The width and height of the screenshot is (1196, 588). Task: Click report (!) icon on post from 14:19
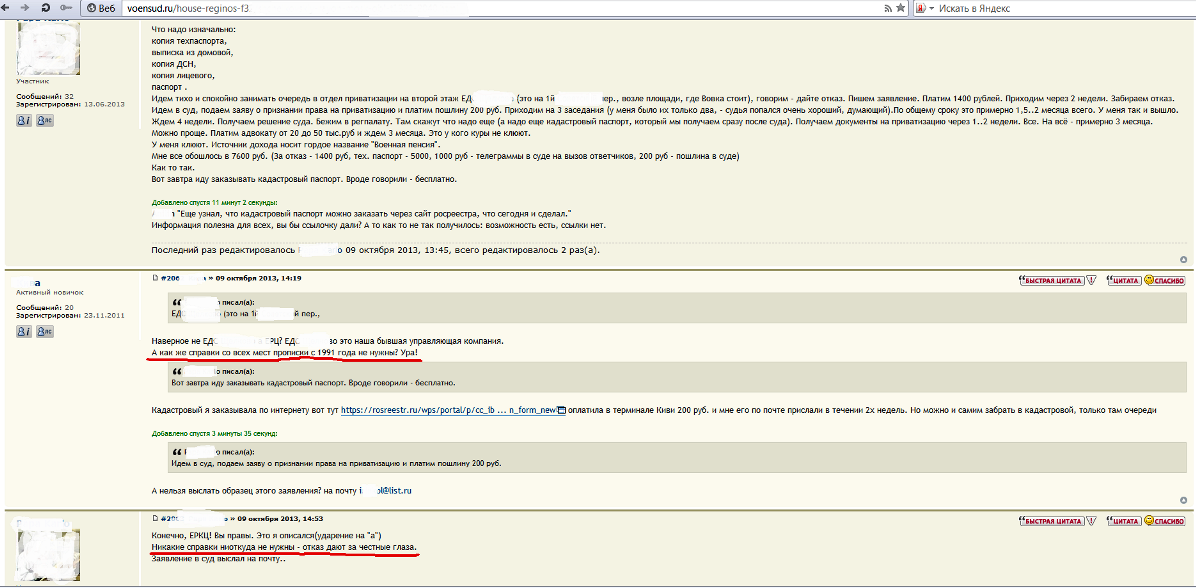pyautogui.click(x=1092, y=280)
